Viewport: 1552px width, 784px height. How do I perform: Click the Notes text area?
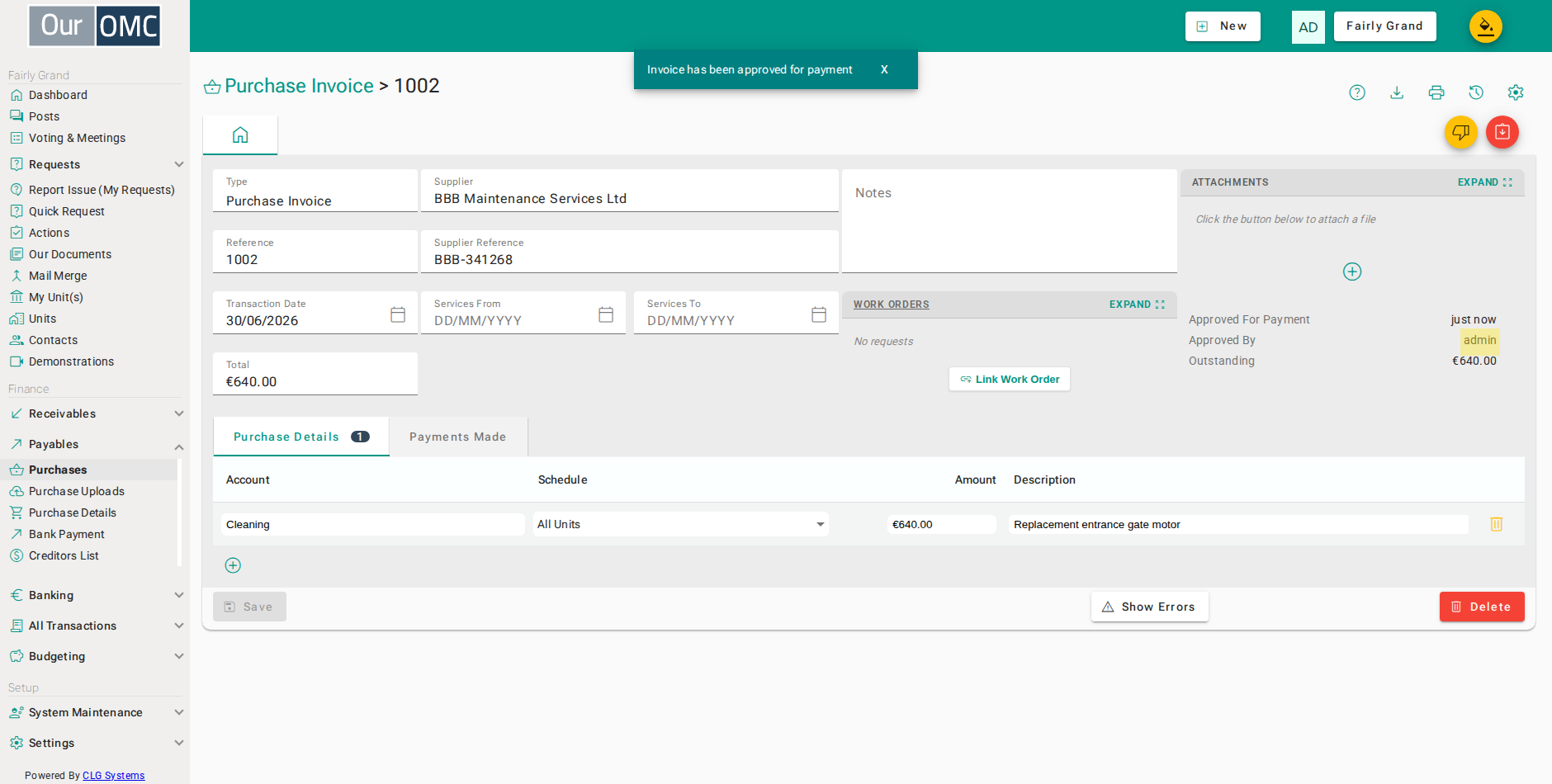(x=1010, y=221)
